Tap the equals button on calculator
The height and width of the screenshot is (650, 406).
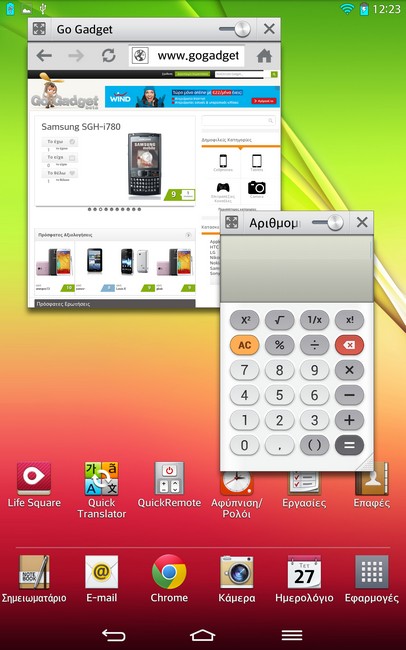(349, 445)
